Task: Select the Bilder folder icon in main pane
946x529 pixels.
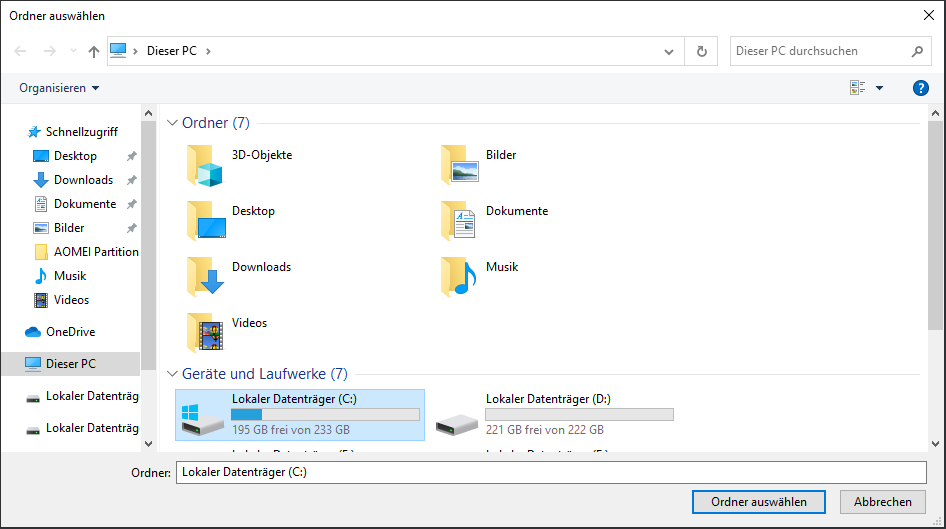Action: pos(460,163)
